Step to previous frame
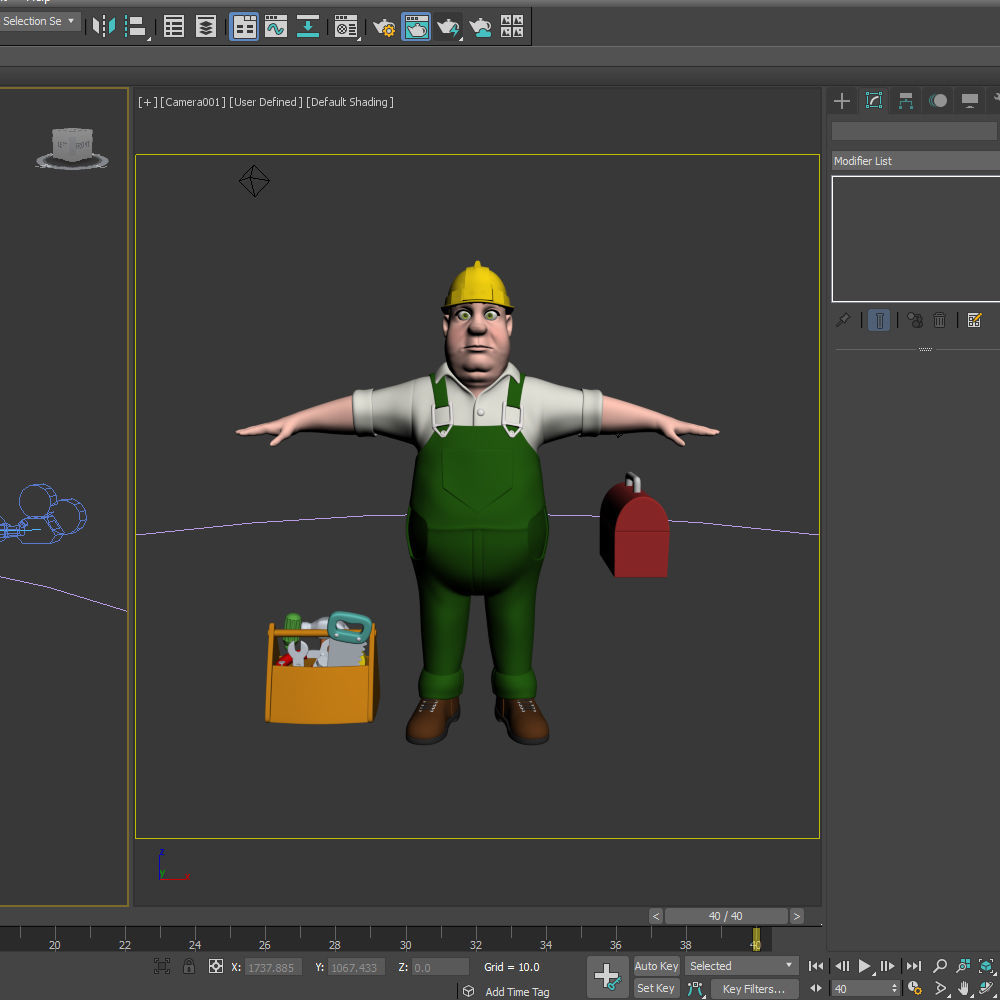Viewport: 1000px width, 1000px height. [x=842, y=966]
